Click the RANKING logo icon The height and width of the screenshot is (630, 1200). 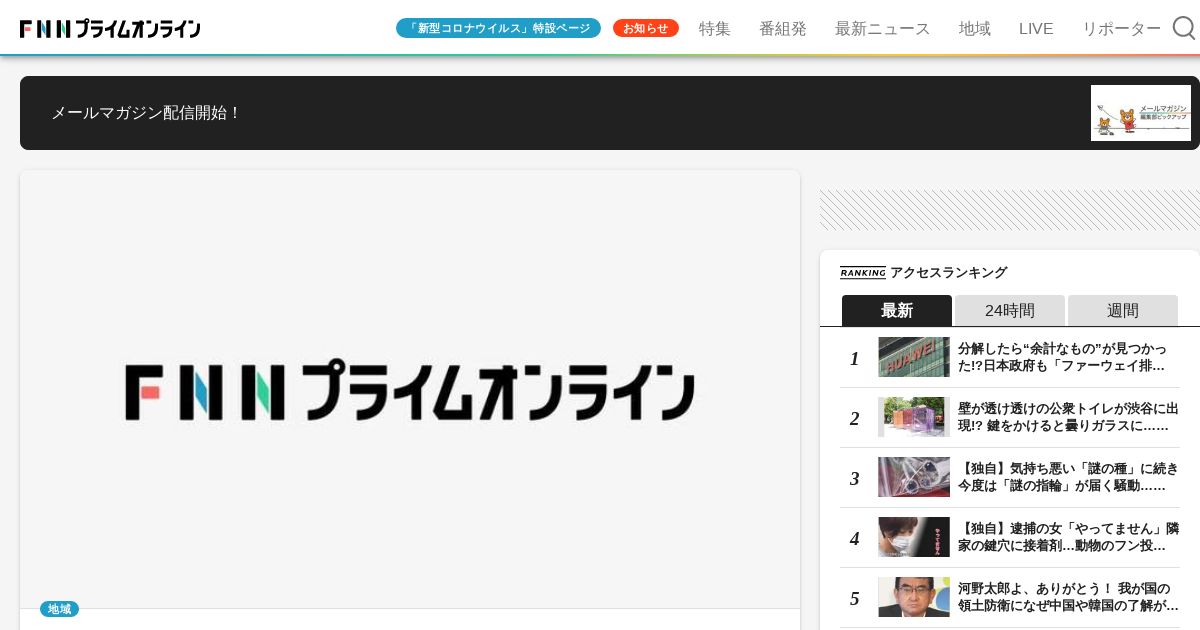coord(863,272)
